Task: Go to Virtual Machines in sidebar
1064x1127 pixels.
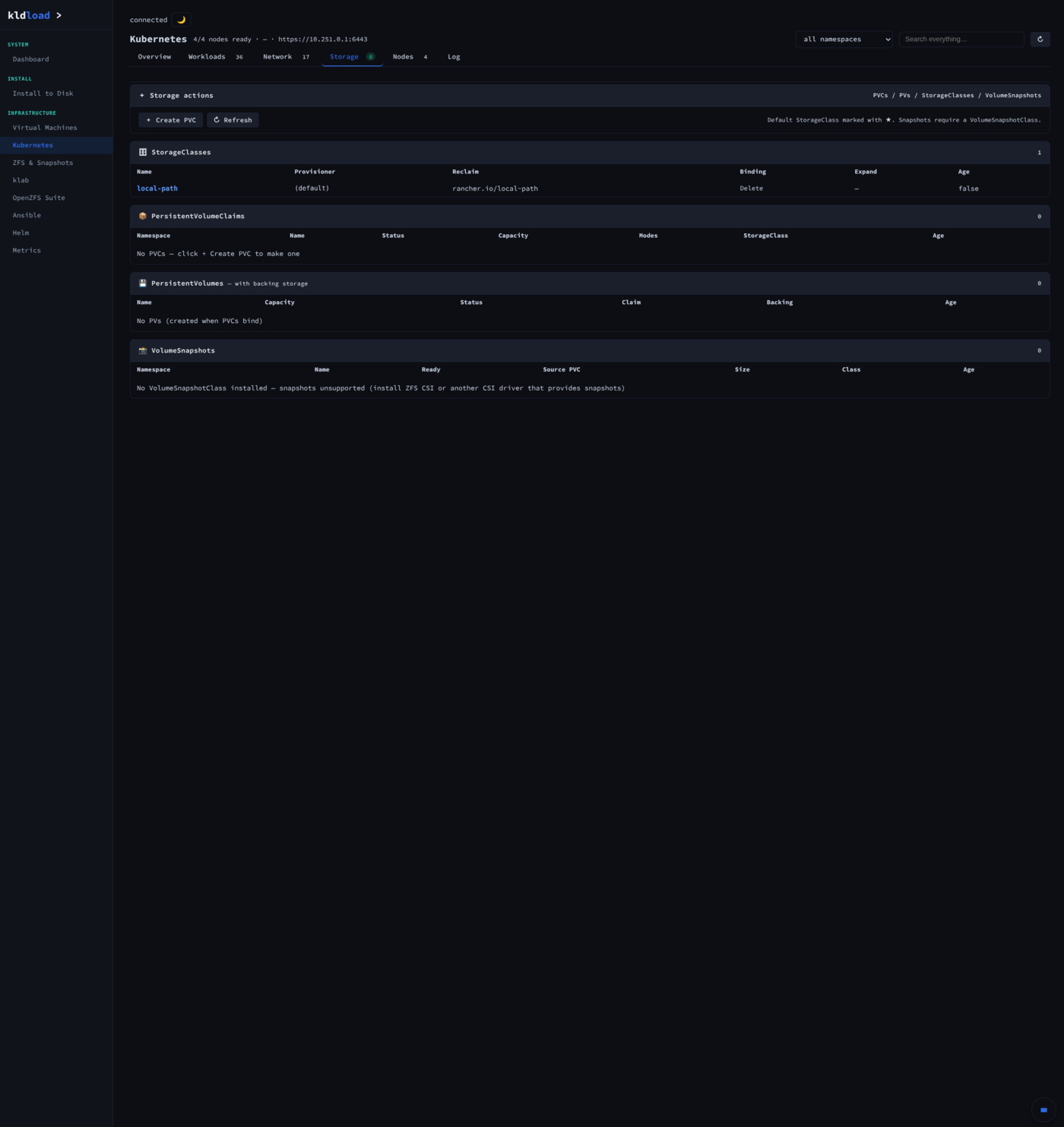Action: coord(56,128)
